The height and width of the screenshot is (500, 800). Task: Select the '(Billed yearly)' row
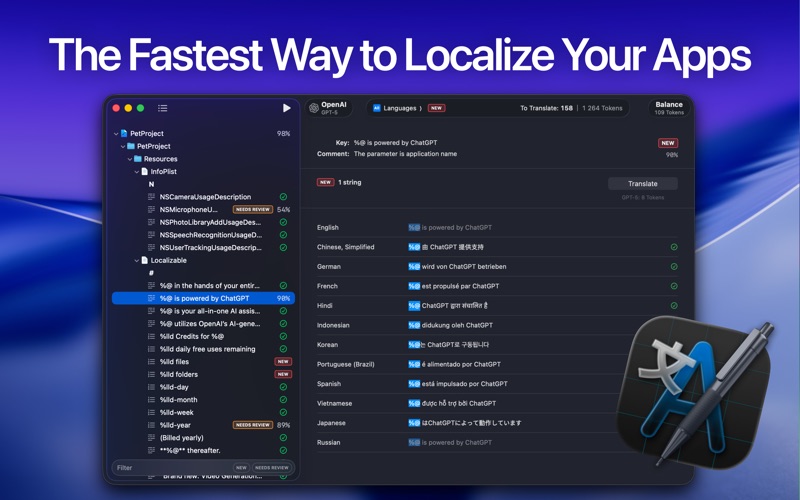203,438
